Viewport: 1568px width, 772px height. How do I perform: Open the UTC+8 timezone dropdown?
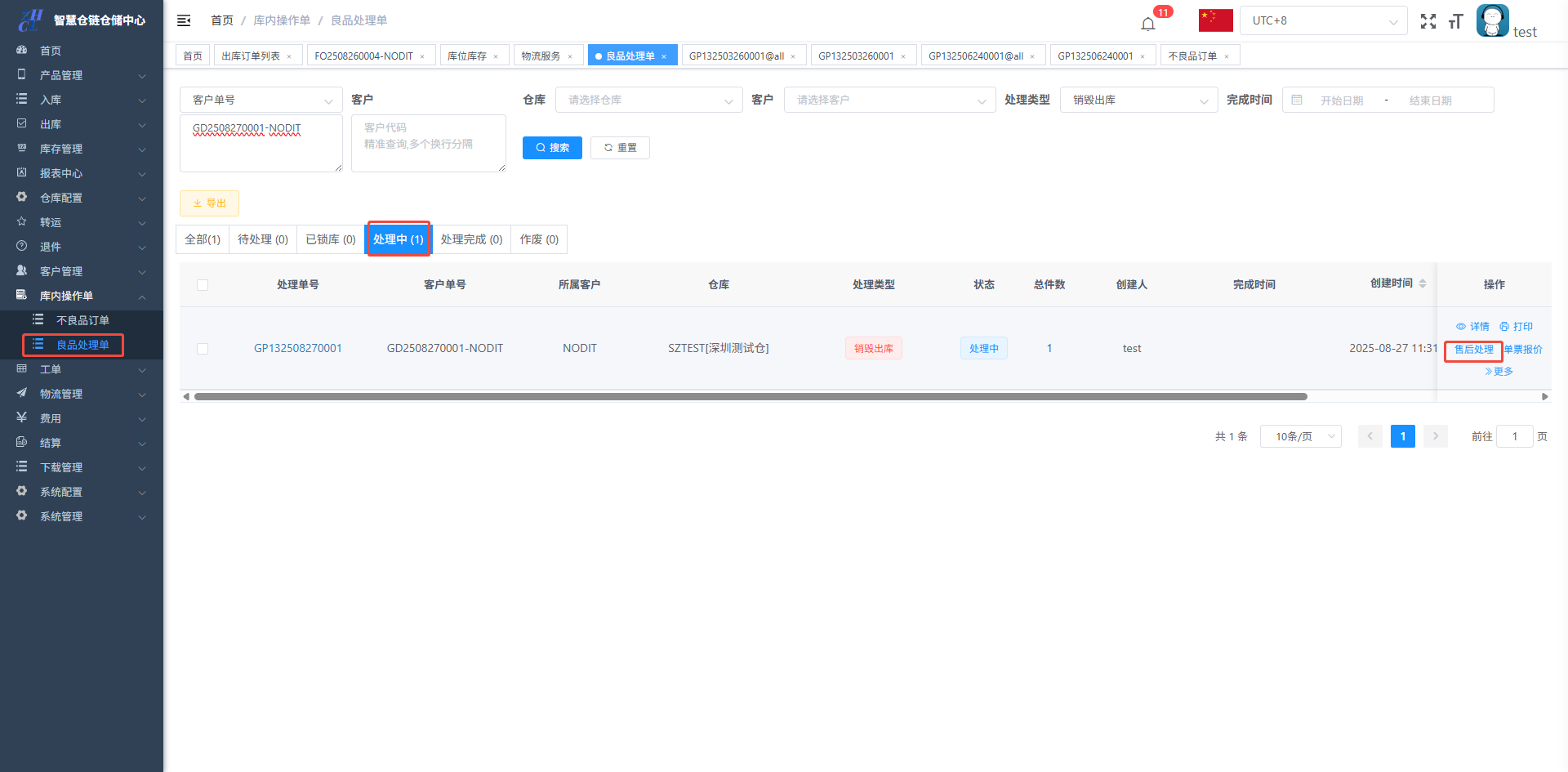point(1323,20)
